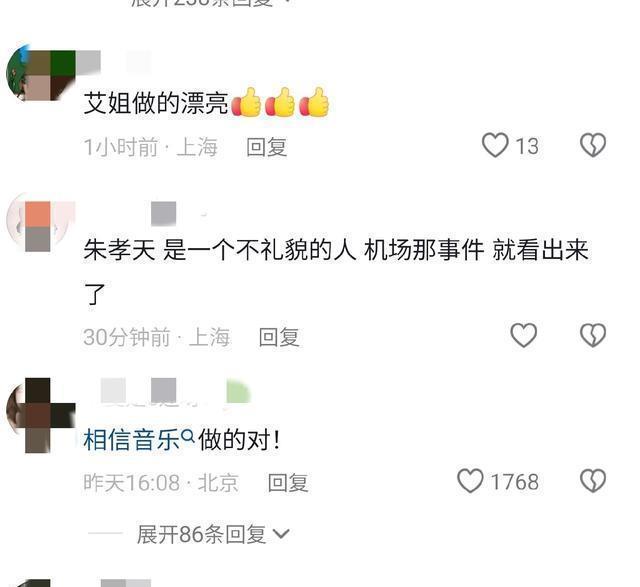Click chevron next to 展开86条回复
The width and height of the screenshot is (640, 587).
281,534
